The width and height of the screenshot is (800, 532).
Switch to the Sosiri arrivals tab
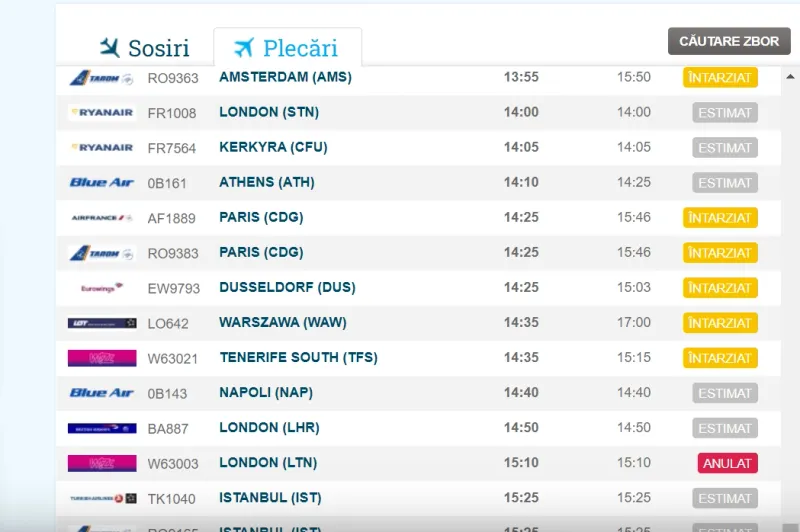point(144,48)
